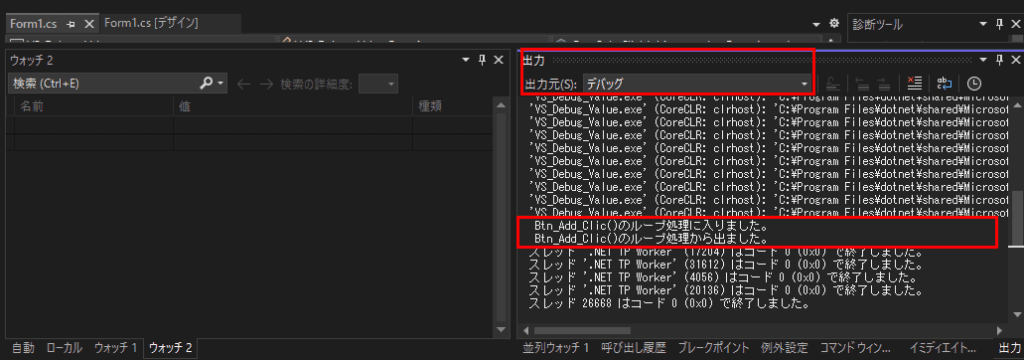Pin the Form1.cs tab
The width and height of the screenshot is (1024, 360).
[x=71, y=24]
